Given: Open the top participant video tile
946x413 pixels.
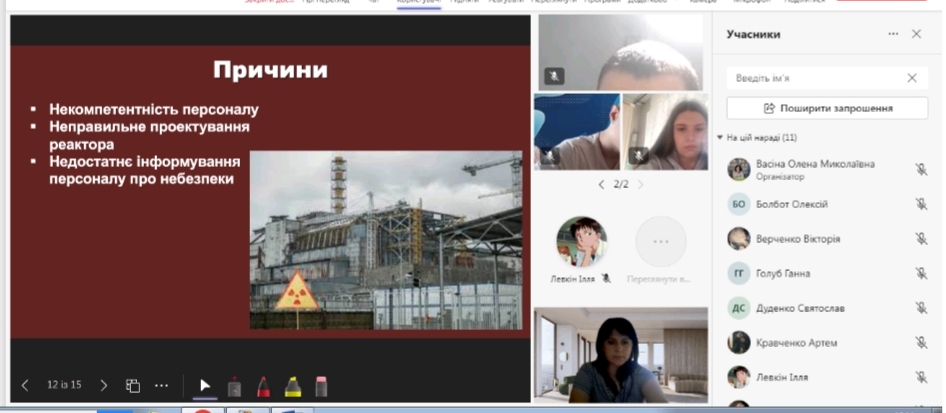Looking at the screenshot, I should pyautogui.click(x=621, y=52).
